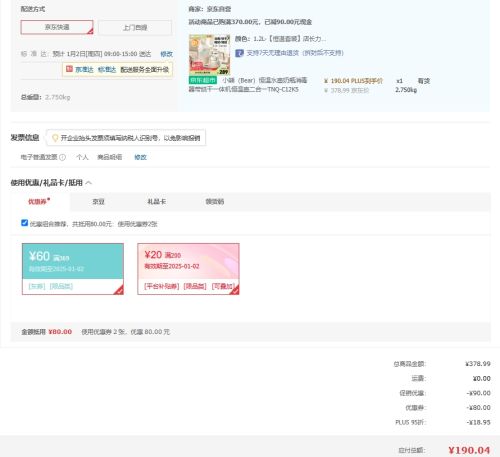Collapse 使用优惠/礼品卡/抵用 section chevron
The image size is (500, 457).
[89, 183]
